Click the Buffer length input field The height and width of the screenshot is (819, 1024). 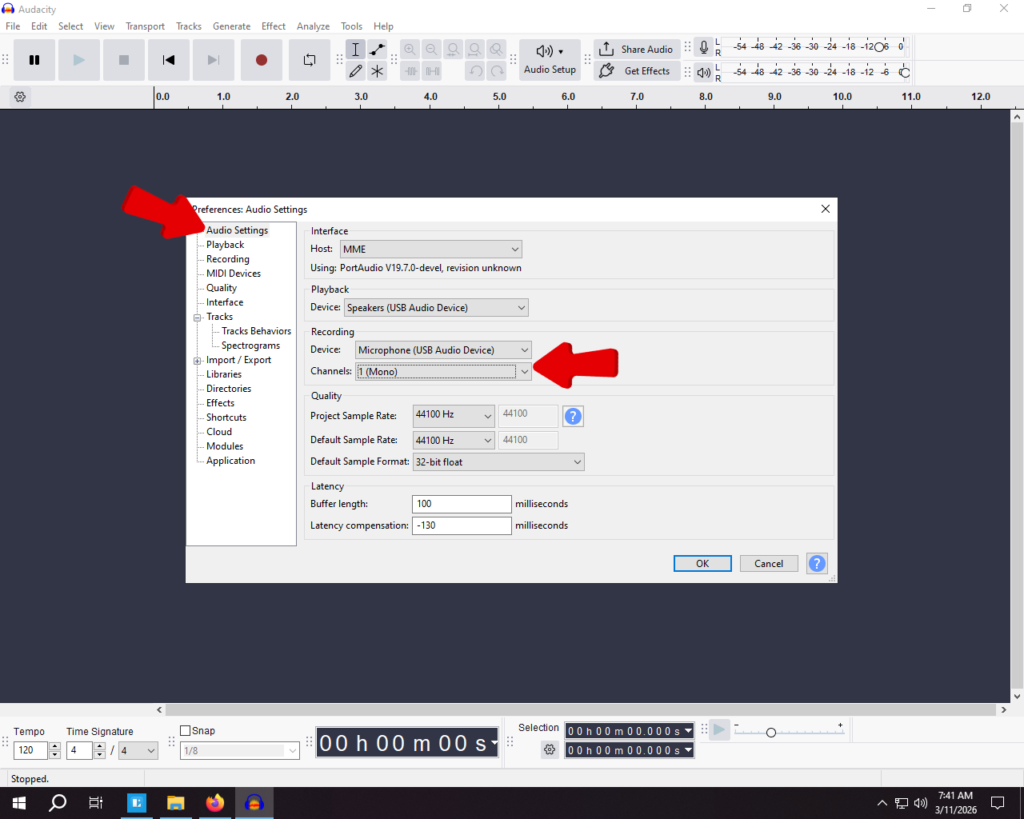pos(461,504)
